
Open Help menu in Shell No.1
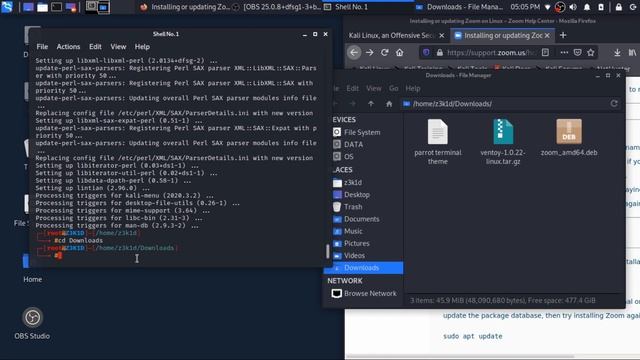[142, 47]
